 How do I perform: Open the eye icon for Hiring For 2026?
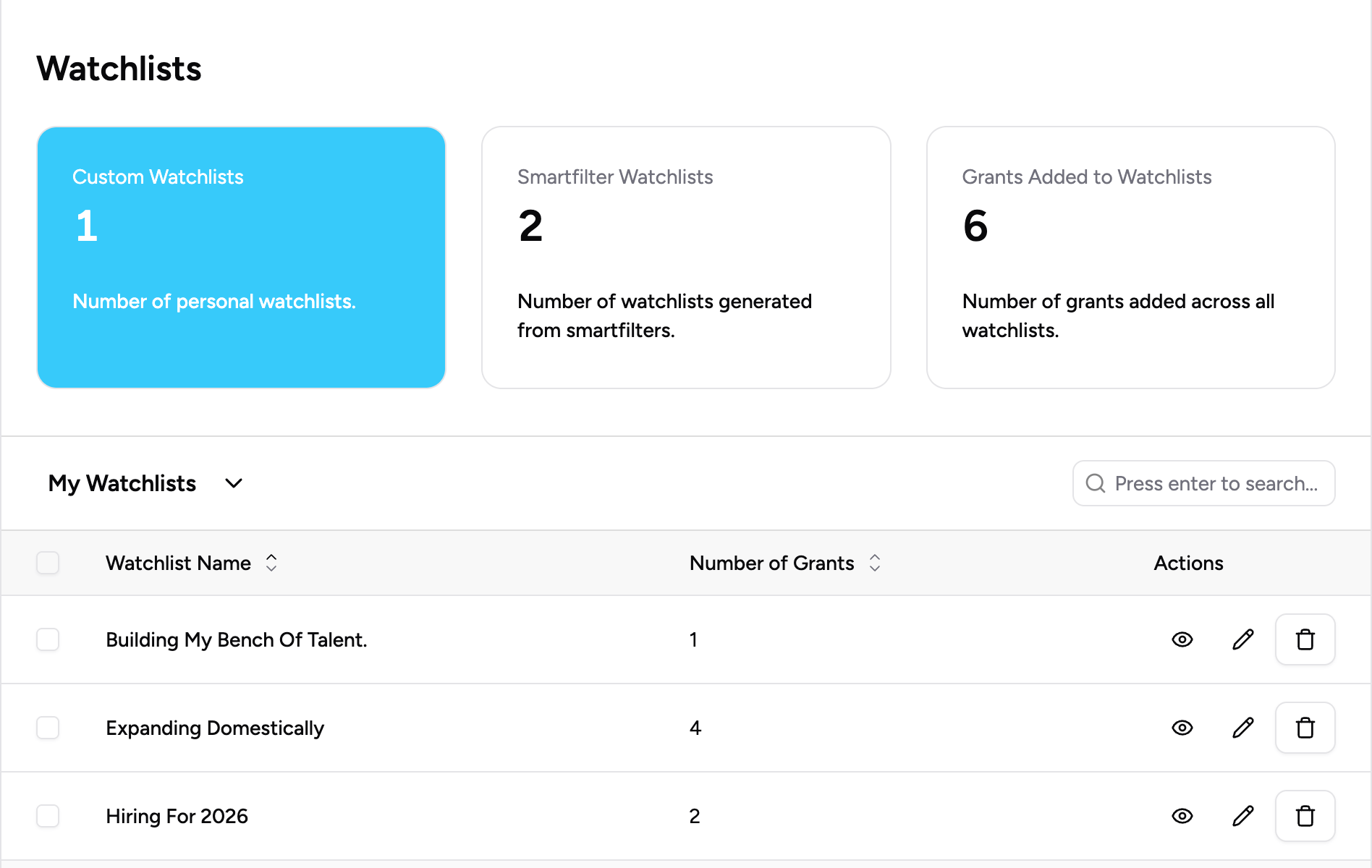click(x=1181, y=816)
